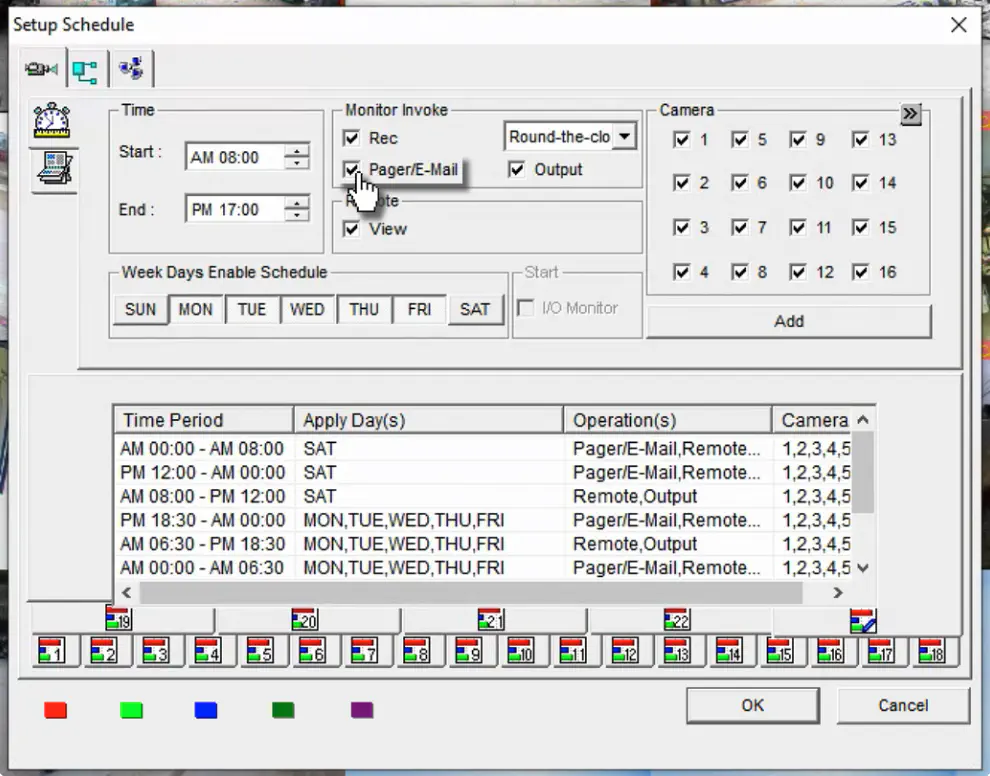Disable Camera 13 checkbox
990x776 pixels.
coord(860,139)
